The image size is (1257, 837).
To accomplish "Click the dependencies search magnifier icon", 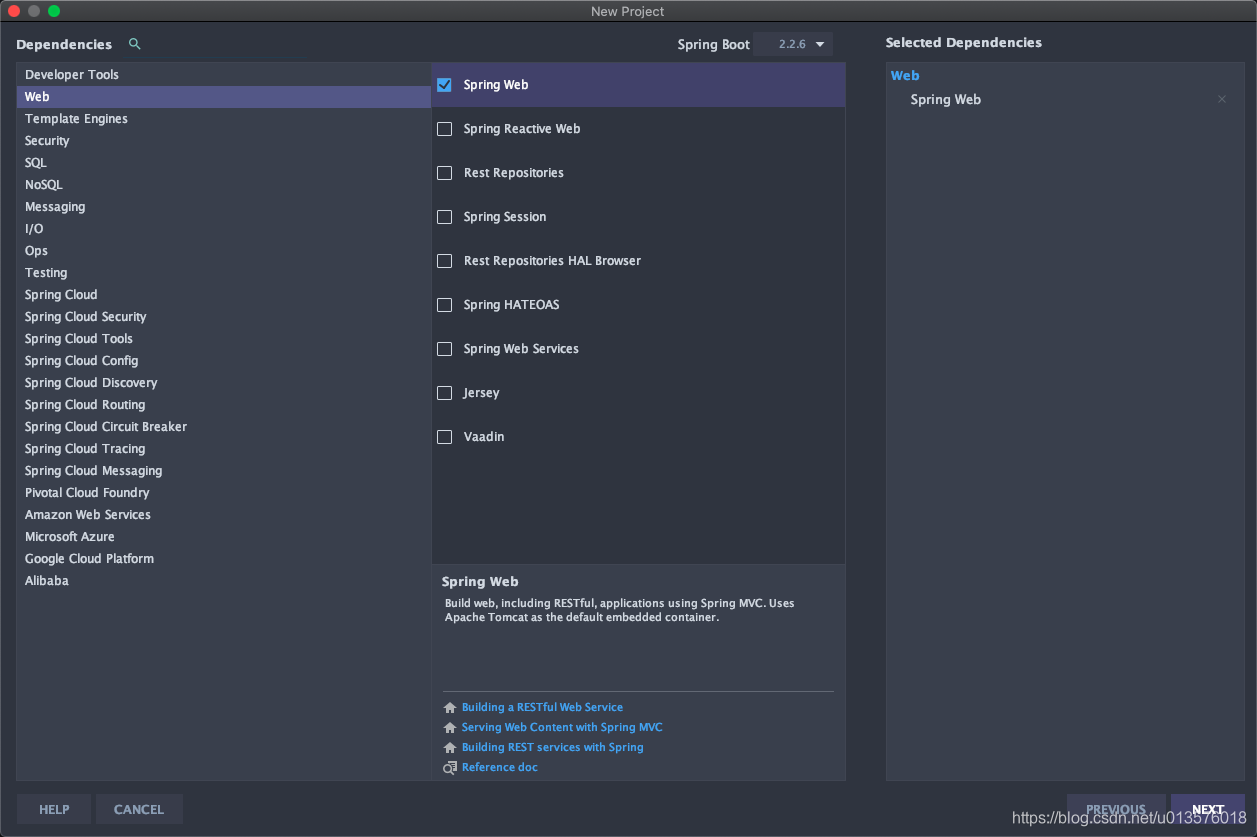I will (x=135, y=44).
